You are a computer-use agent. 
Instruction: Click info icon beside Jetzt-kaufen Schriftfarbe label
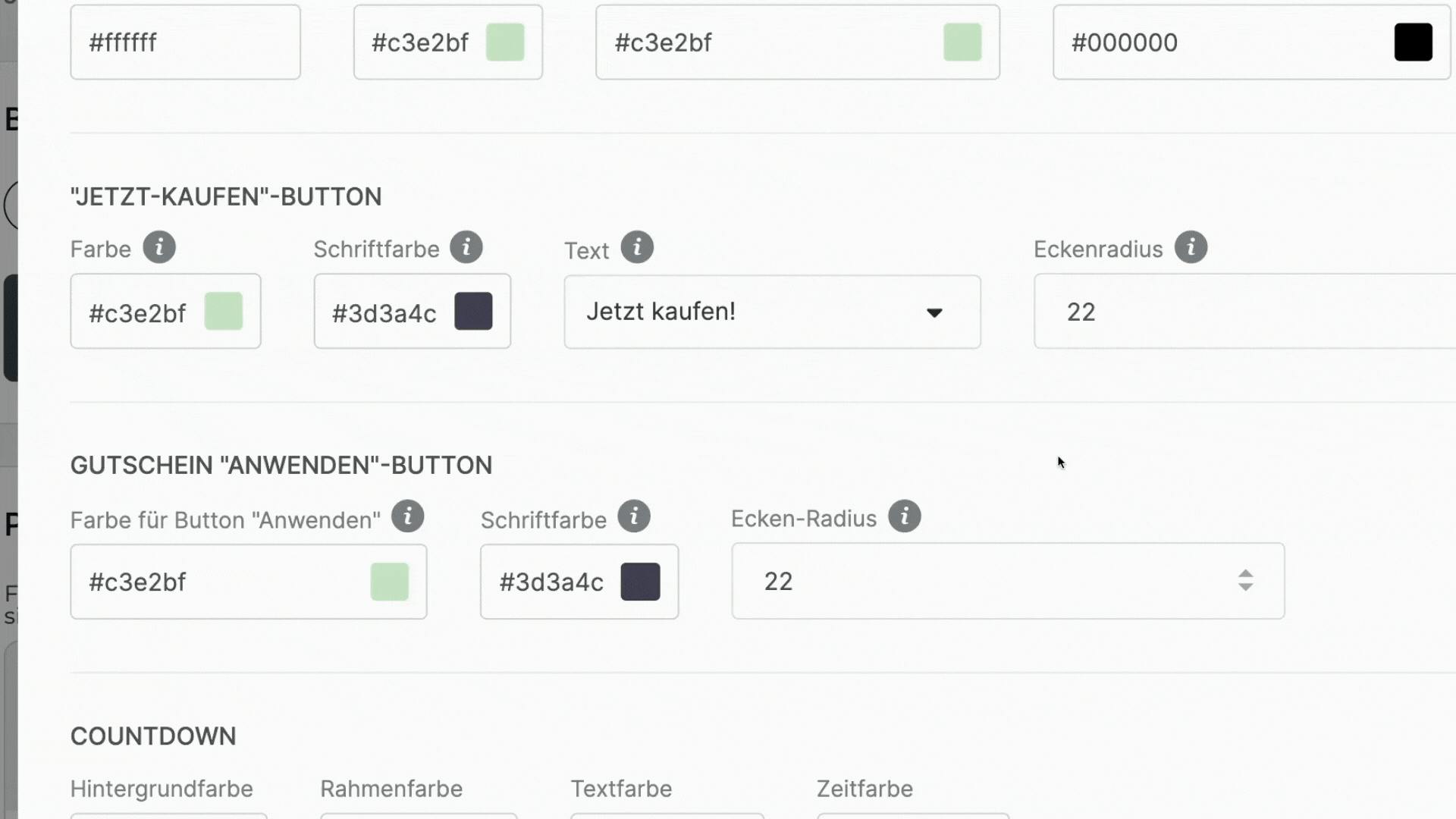coord(466,247)
